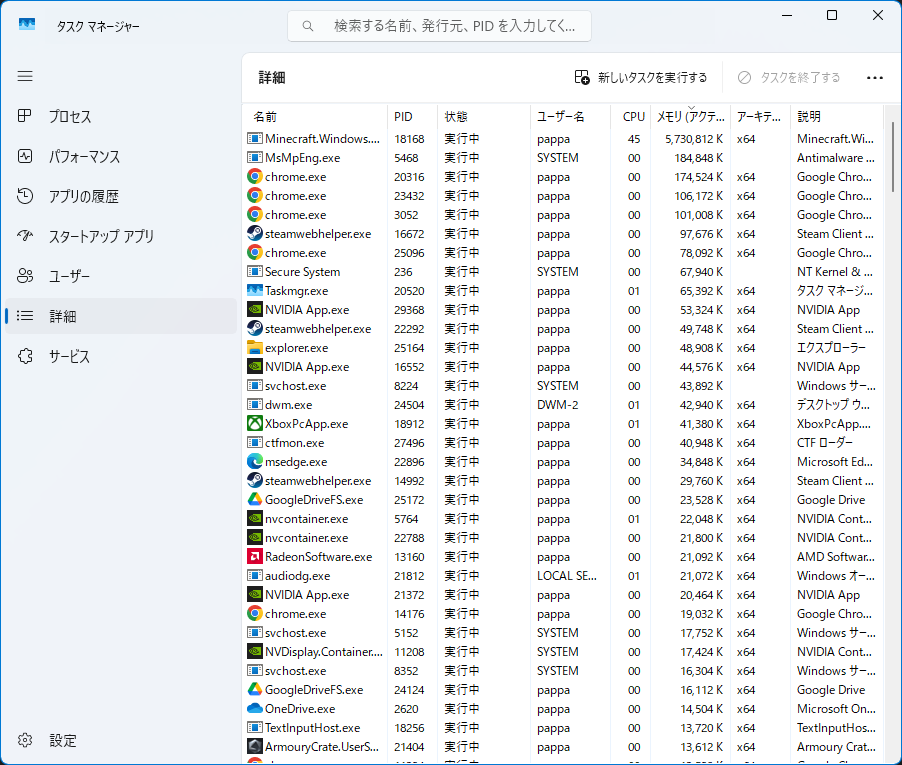The image size is (902, 765).
Task: Click the msedge.exe Edge icon
Action: click(255, 461)
